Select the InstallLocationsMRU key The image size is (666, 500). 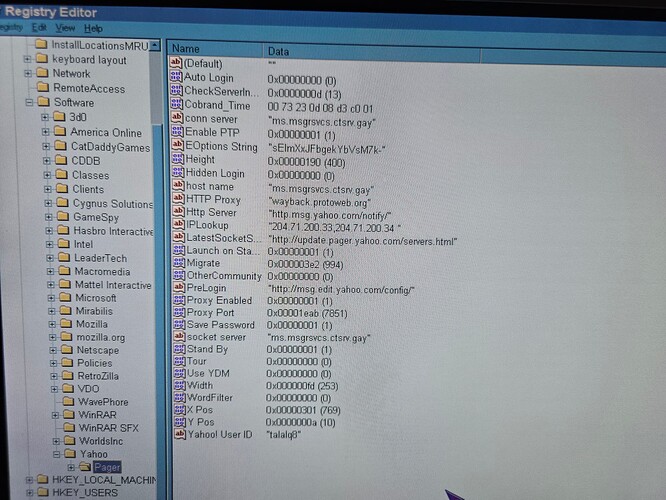tap(100, 45)
